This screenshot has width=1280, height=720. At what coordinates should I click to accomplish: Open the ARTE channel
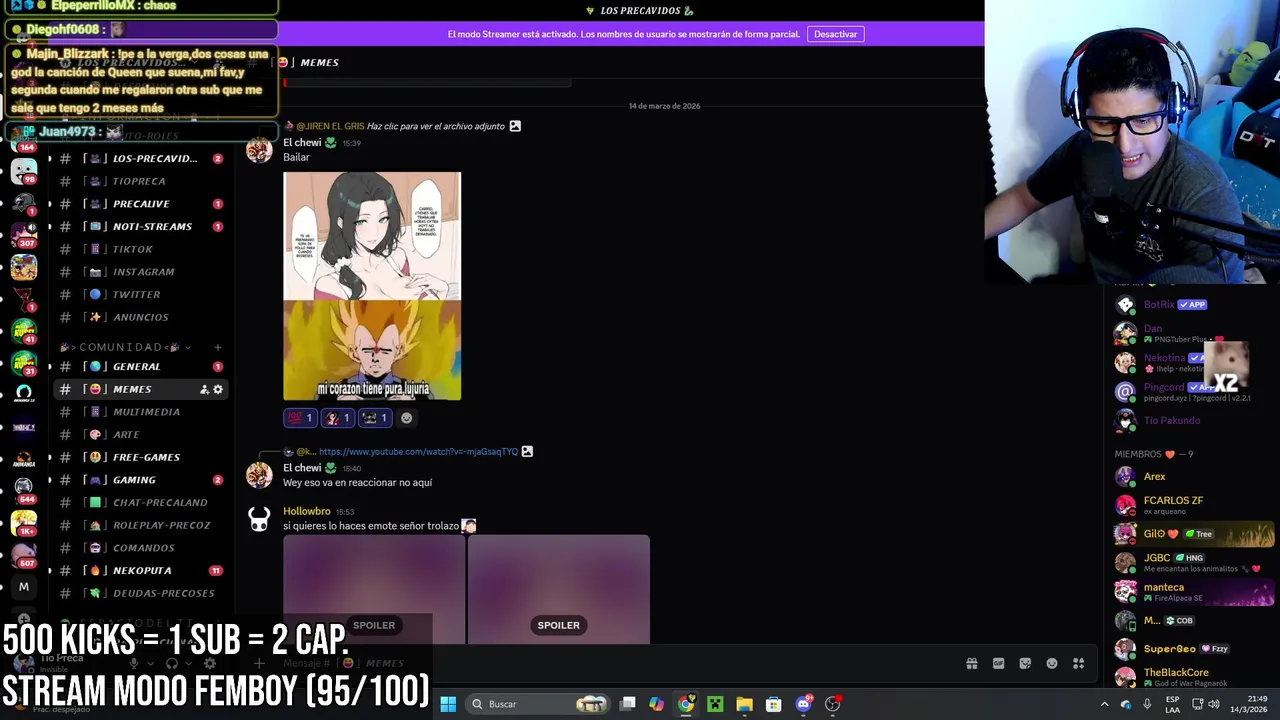coord(141,434)
